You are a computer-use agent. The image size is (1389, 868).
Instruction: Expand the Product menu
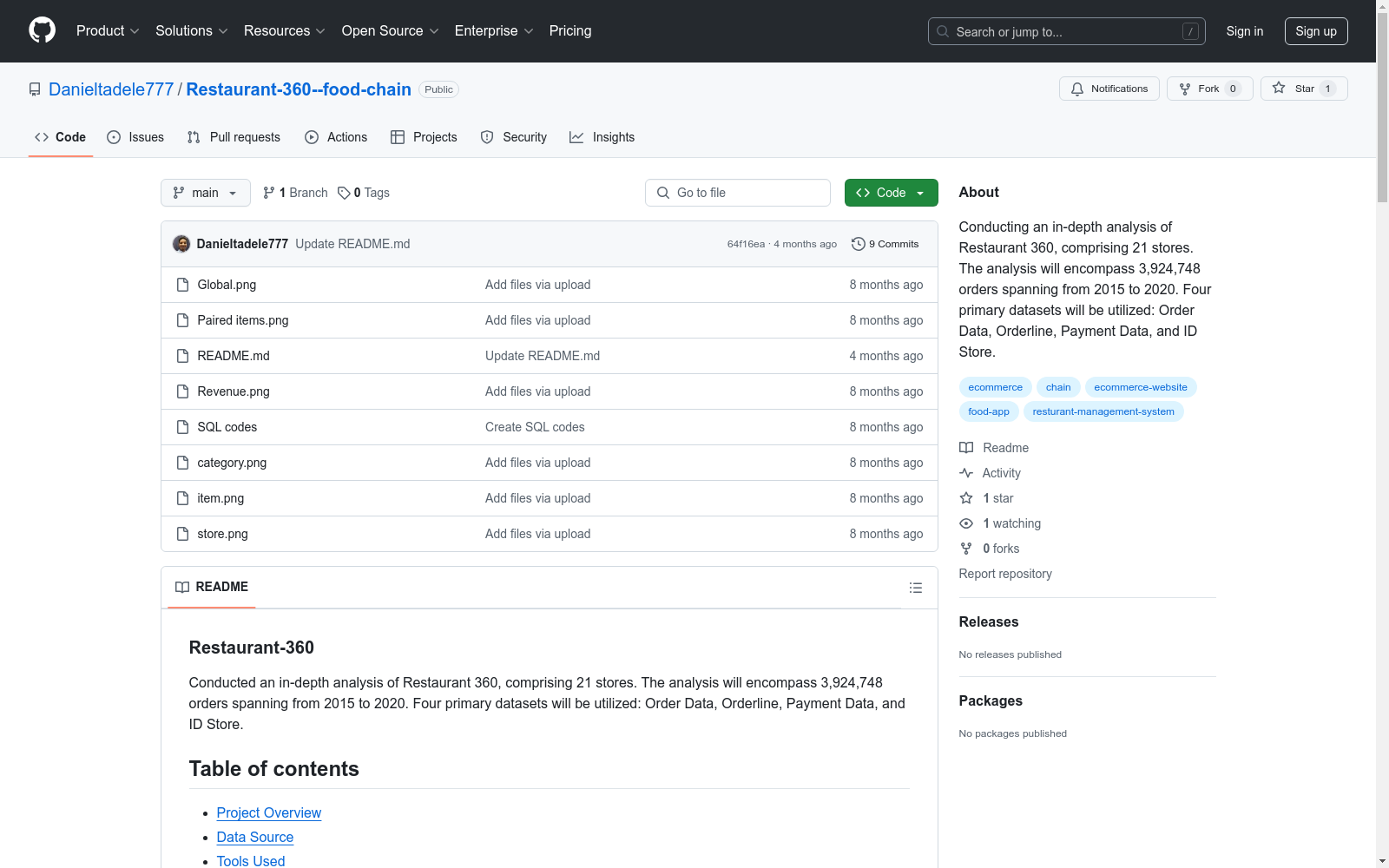point(108,30)
